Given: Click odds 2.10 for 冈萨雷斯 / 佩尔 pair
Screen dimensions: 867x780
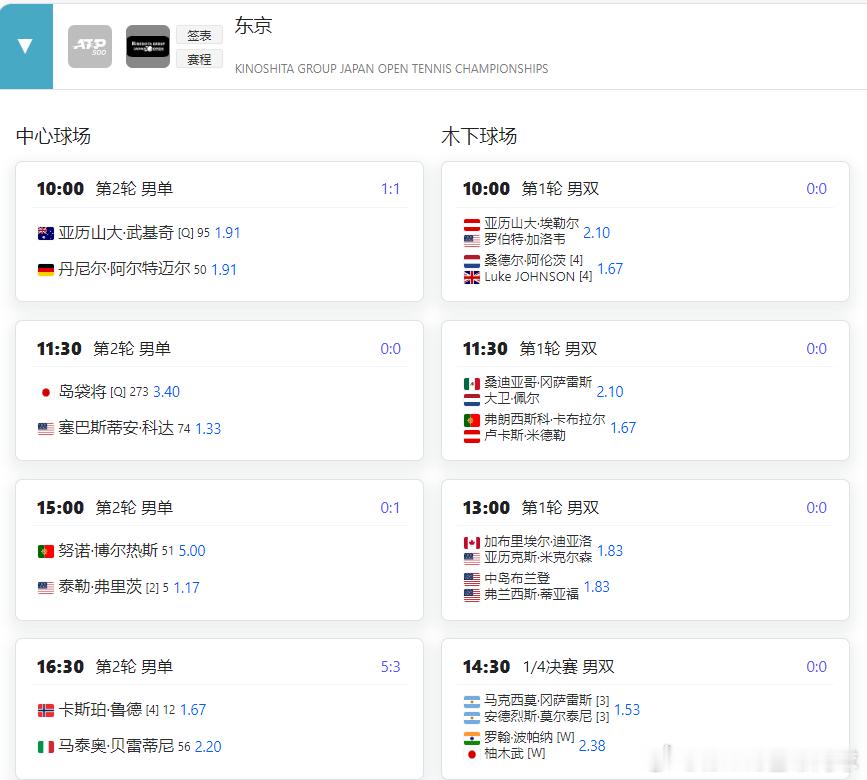Looking at the screenshot, I should point(610,392).
